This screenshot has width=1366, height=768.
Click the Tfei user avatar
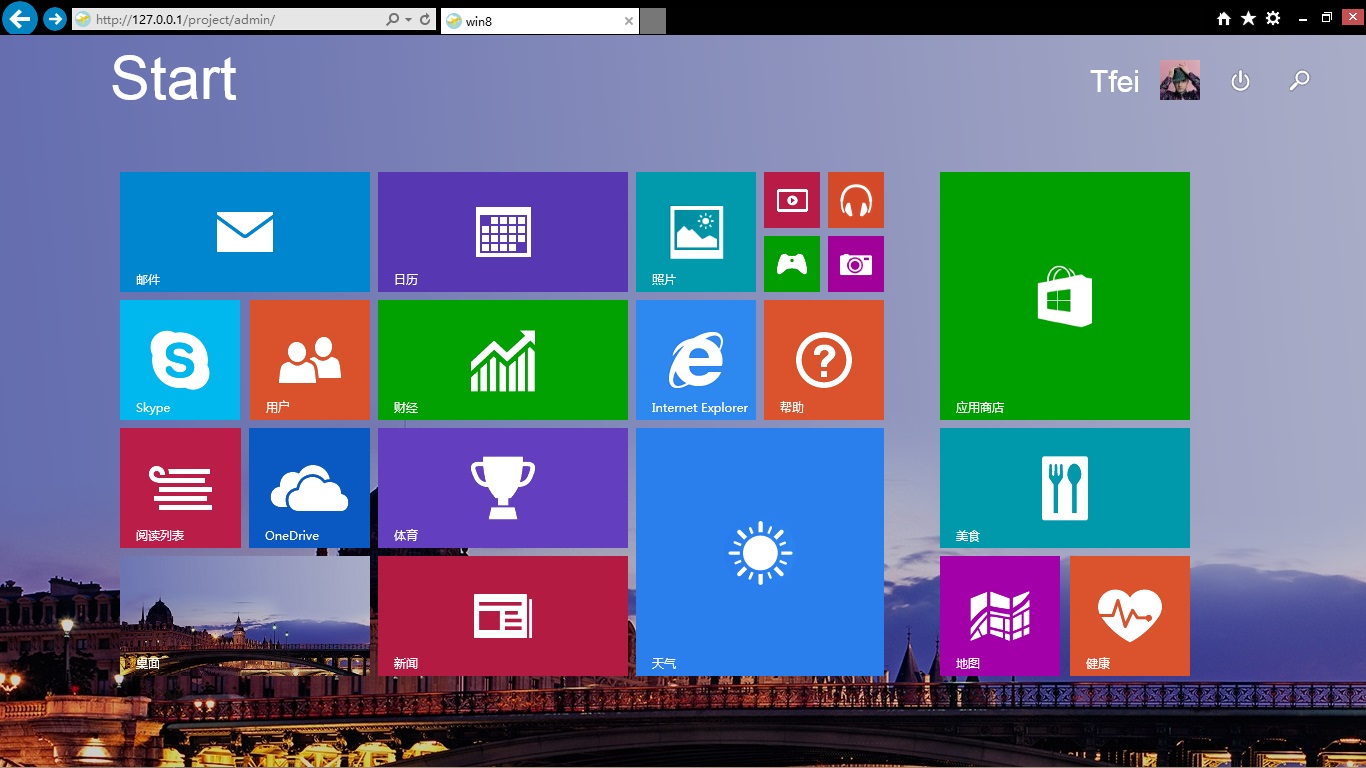pos(1180,80)
